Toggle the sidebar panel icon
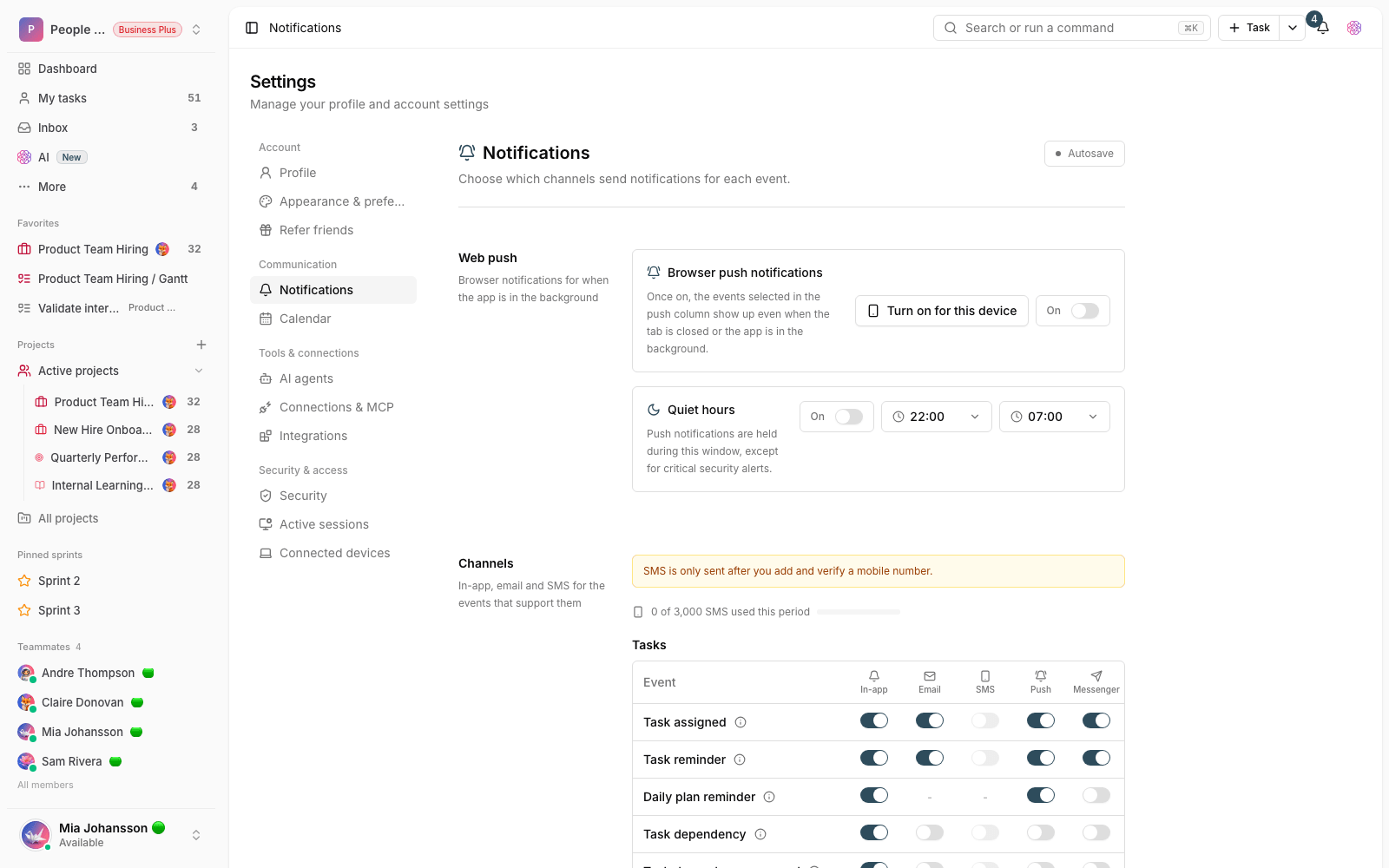This screenshot has width=1389, height=868. pos(252,28)
